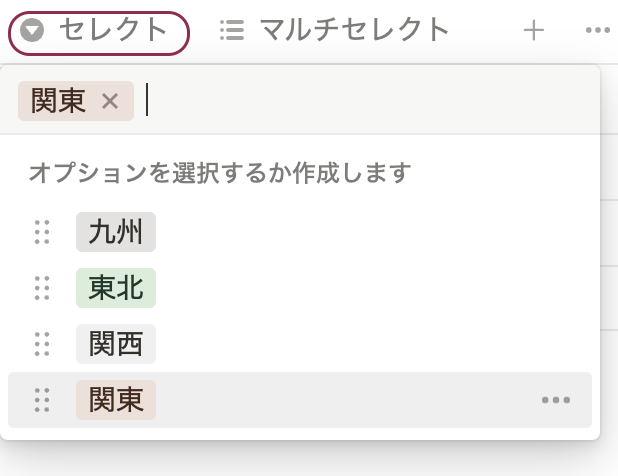Open the 関東 option's three-dots menu
This screenshot has height=476, width=618.
[556, 400]
